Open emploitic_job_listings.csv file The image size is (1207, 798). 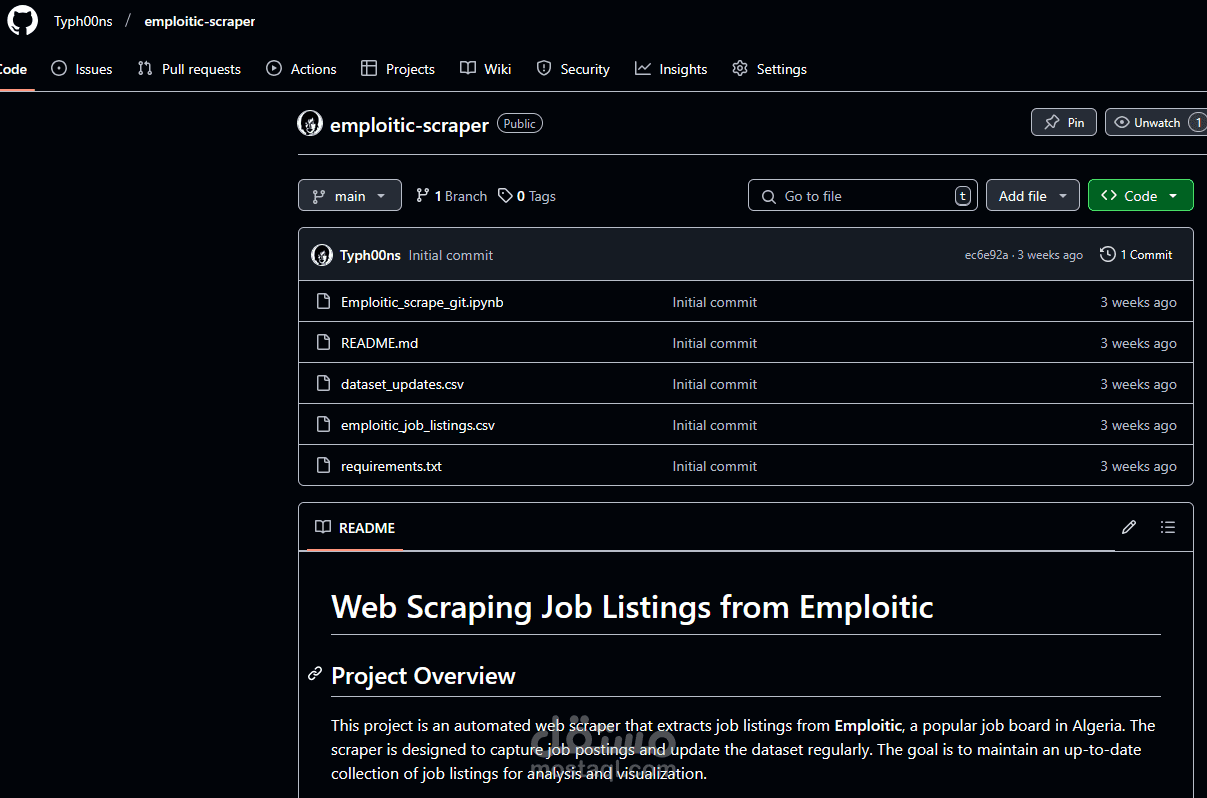418,425
